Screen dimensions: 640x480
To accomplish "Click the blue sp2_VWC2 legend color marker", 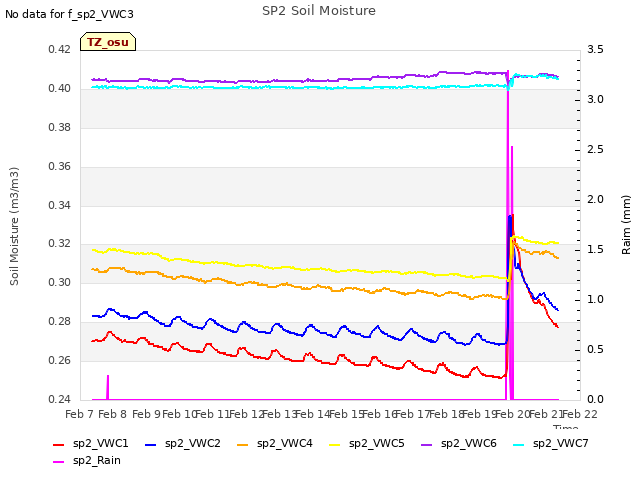I will (x=151, y=444).
